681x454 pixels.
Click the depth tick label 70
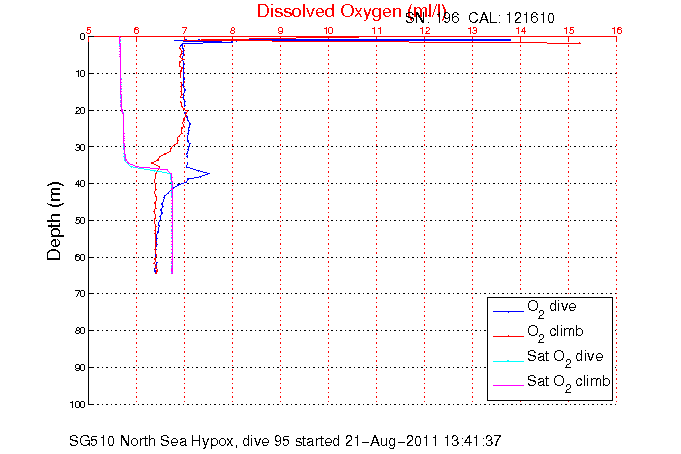[x=80, y=294]
